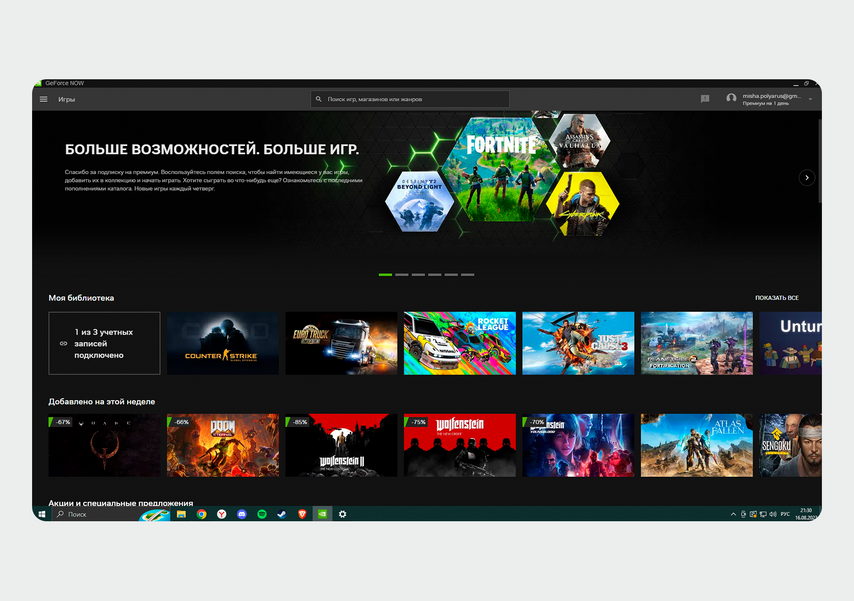Open the feedback message icon

pos(705,99)
